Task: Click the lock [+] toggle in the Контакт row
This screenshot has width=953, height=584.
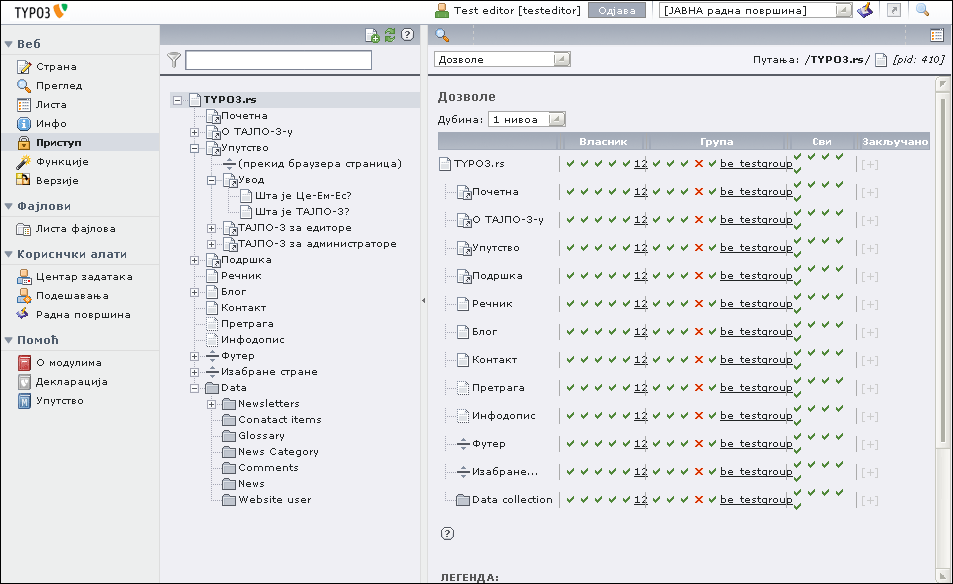Action: [x=870, y=360]
